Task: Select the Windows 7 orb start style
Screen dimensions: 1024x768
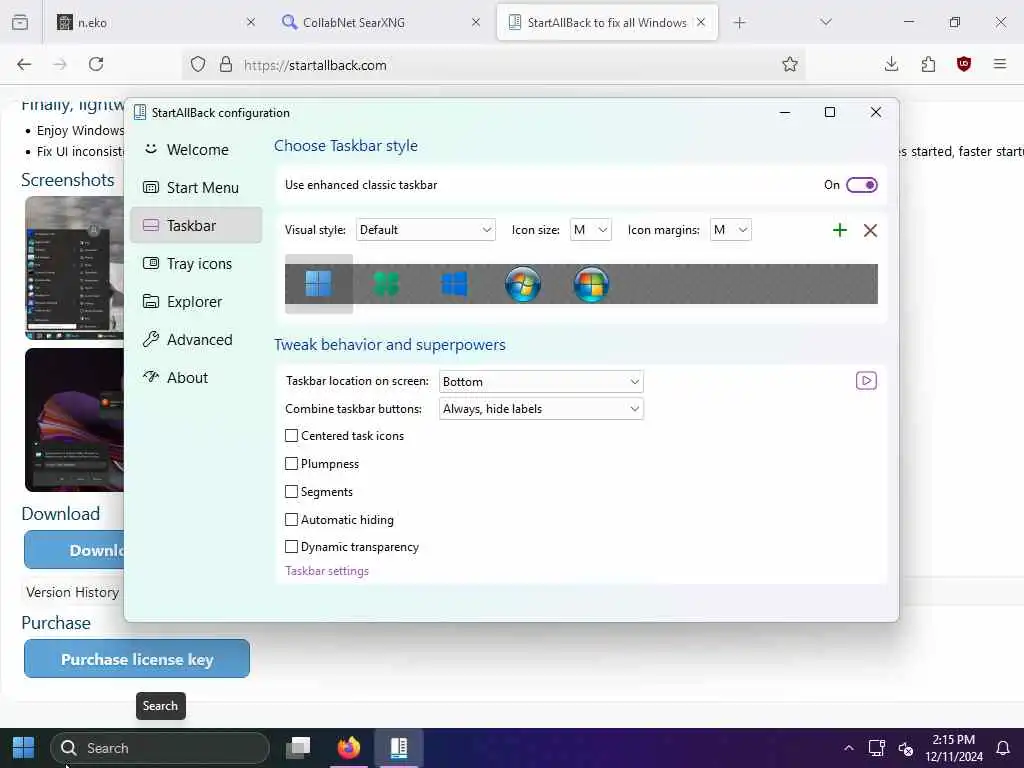Action: point(522,284)
